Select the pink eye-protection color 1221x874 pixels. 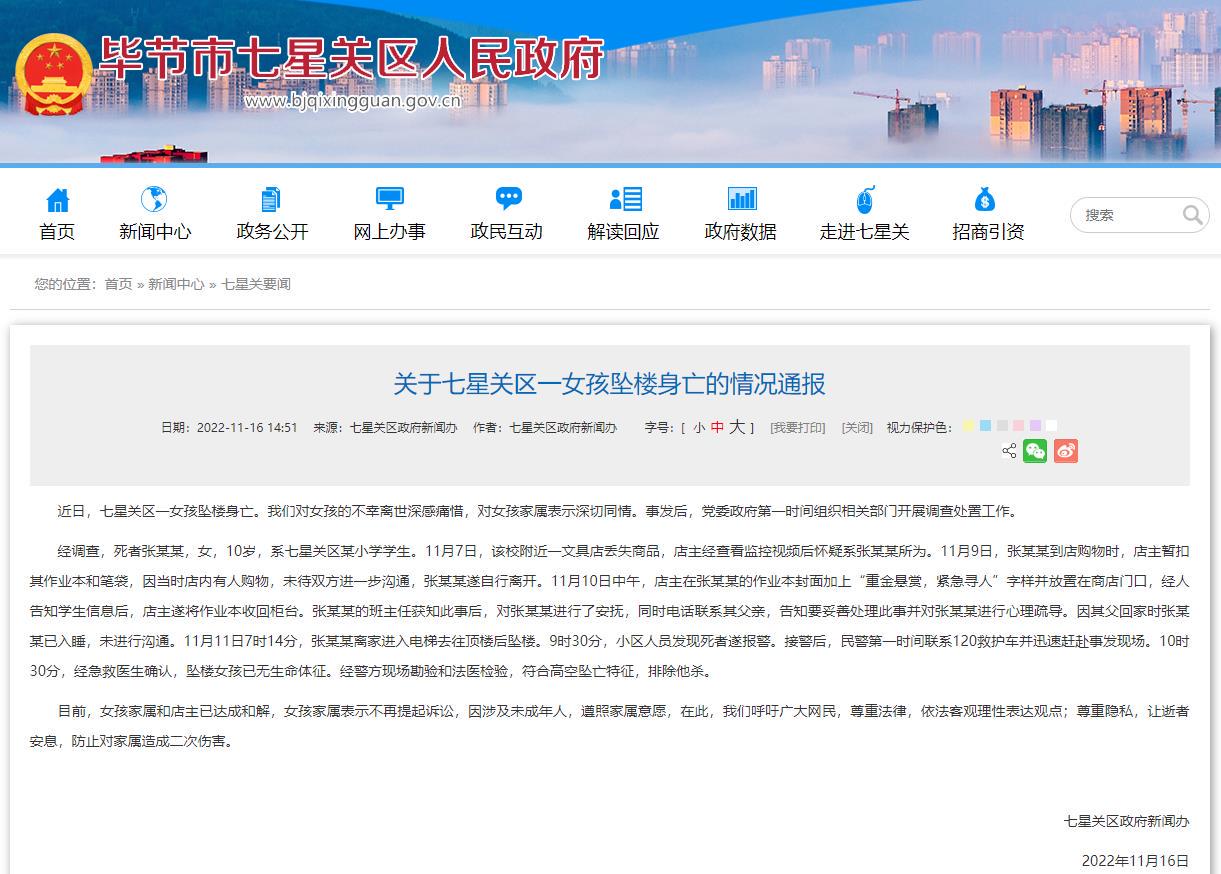1018,425
